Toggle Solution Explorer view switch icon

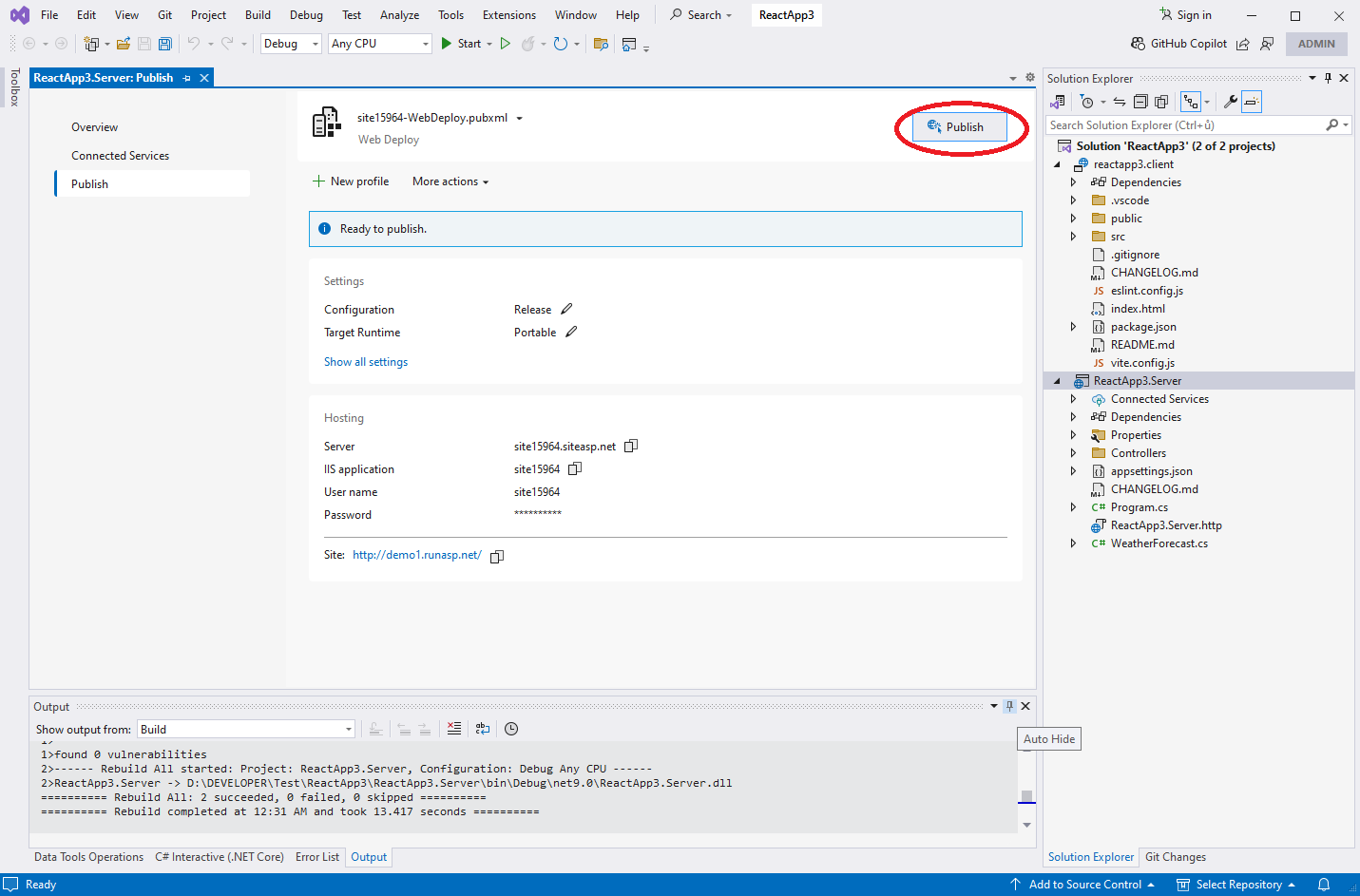tap(1058, 102)
